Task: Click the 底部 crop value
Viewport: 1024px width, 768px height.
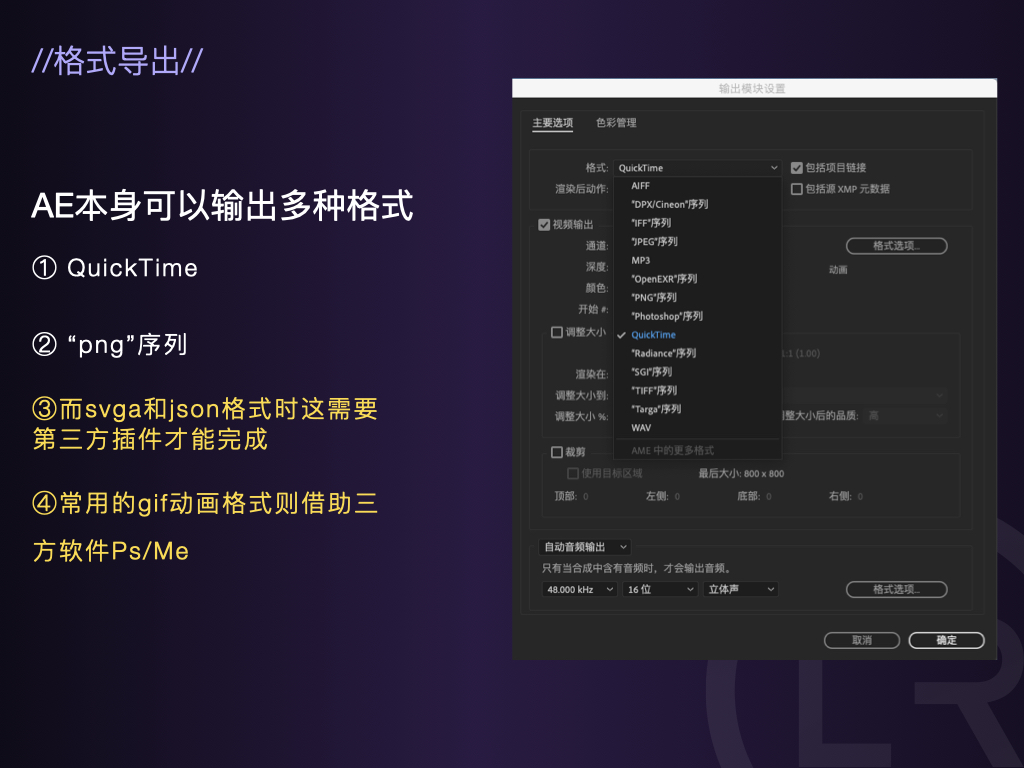Action: tap(769, 496)
